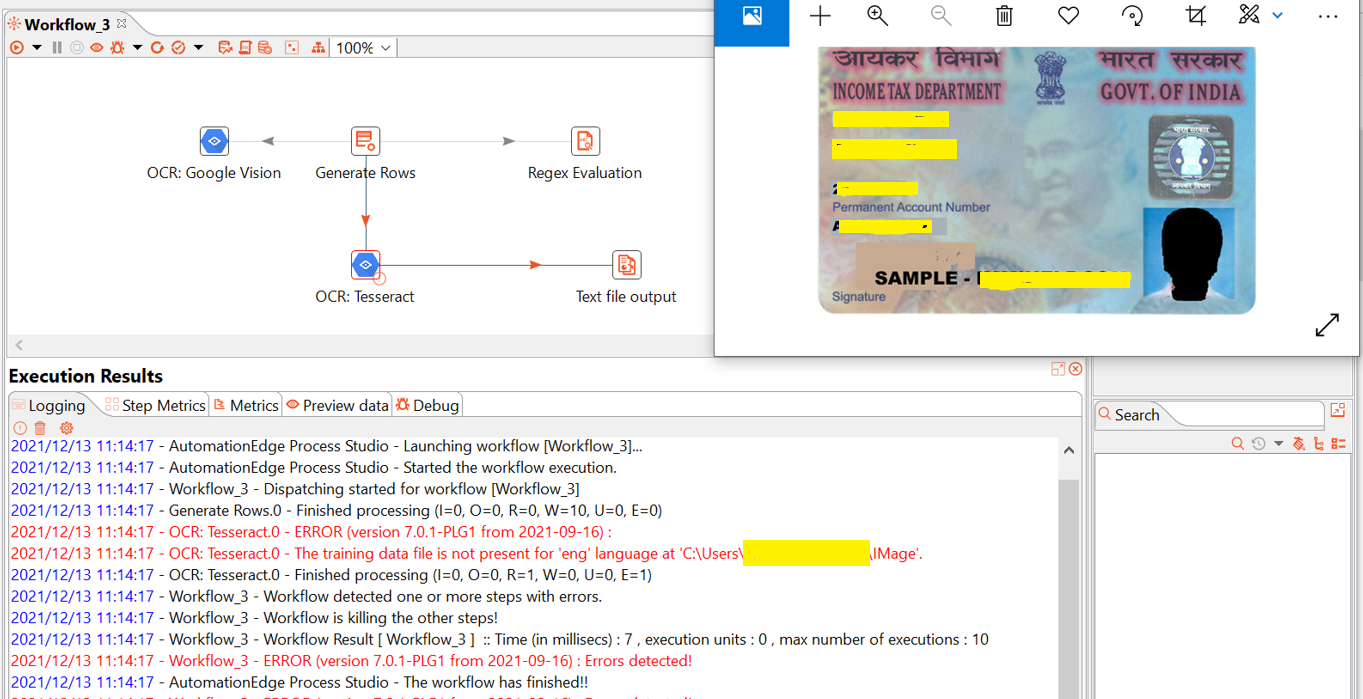Click the search history clock icon
The width and height of the screenshot is (1363, 699).
[x=1259, y=443]
